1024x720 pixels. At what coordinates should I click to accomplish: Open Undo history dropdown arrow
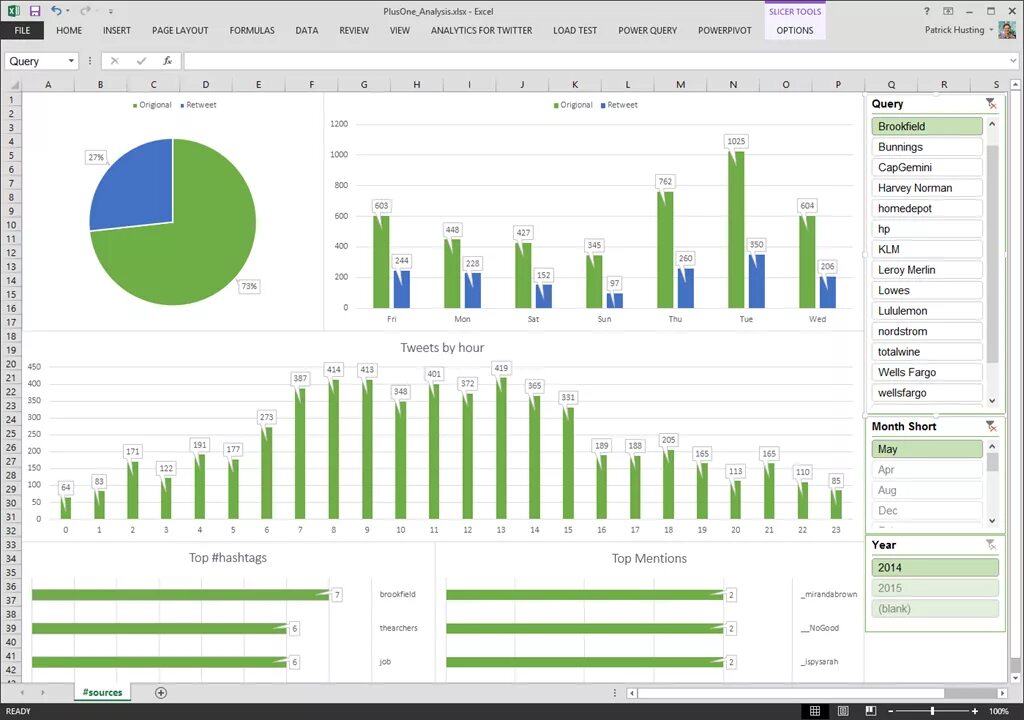tap(67, 10)
